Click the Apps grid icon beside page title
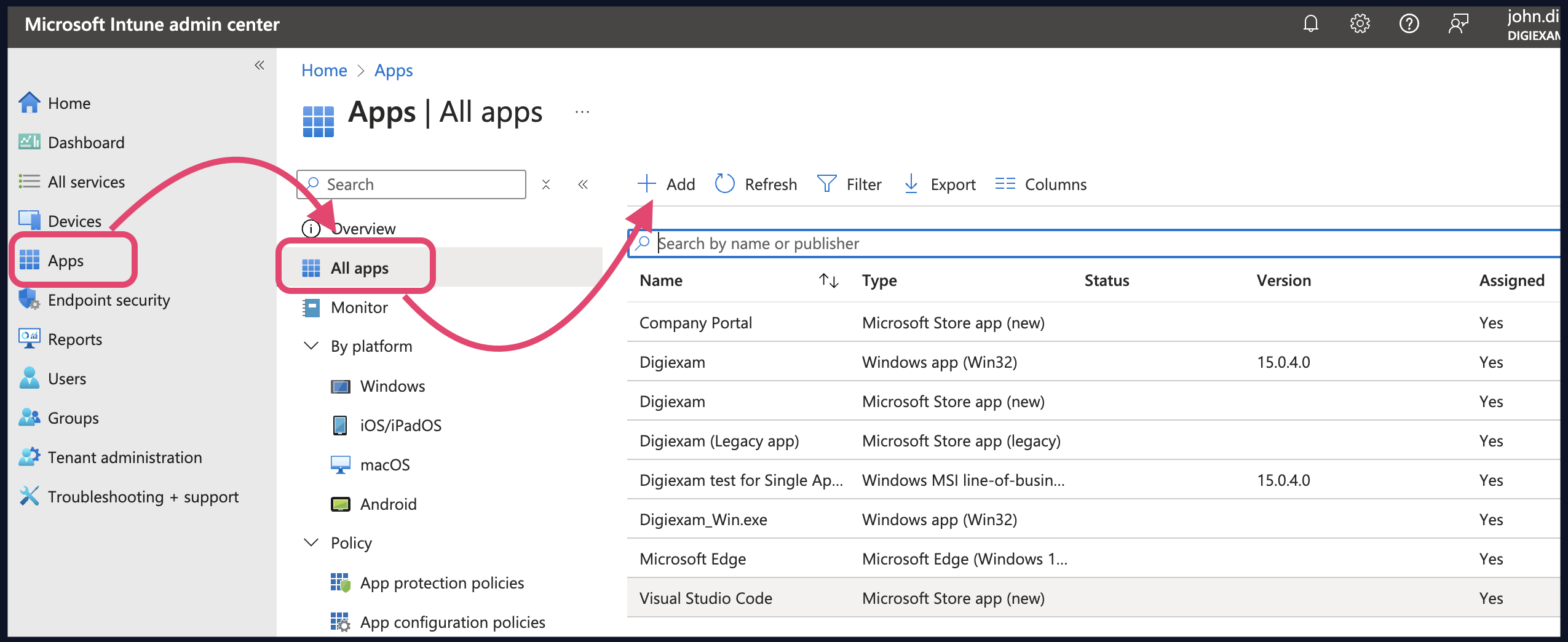Image resolution: width=1568 pixels, height=642 pixels. tap(318, 121)
